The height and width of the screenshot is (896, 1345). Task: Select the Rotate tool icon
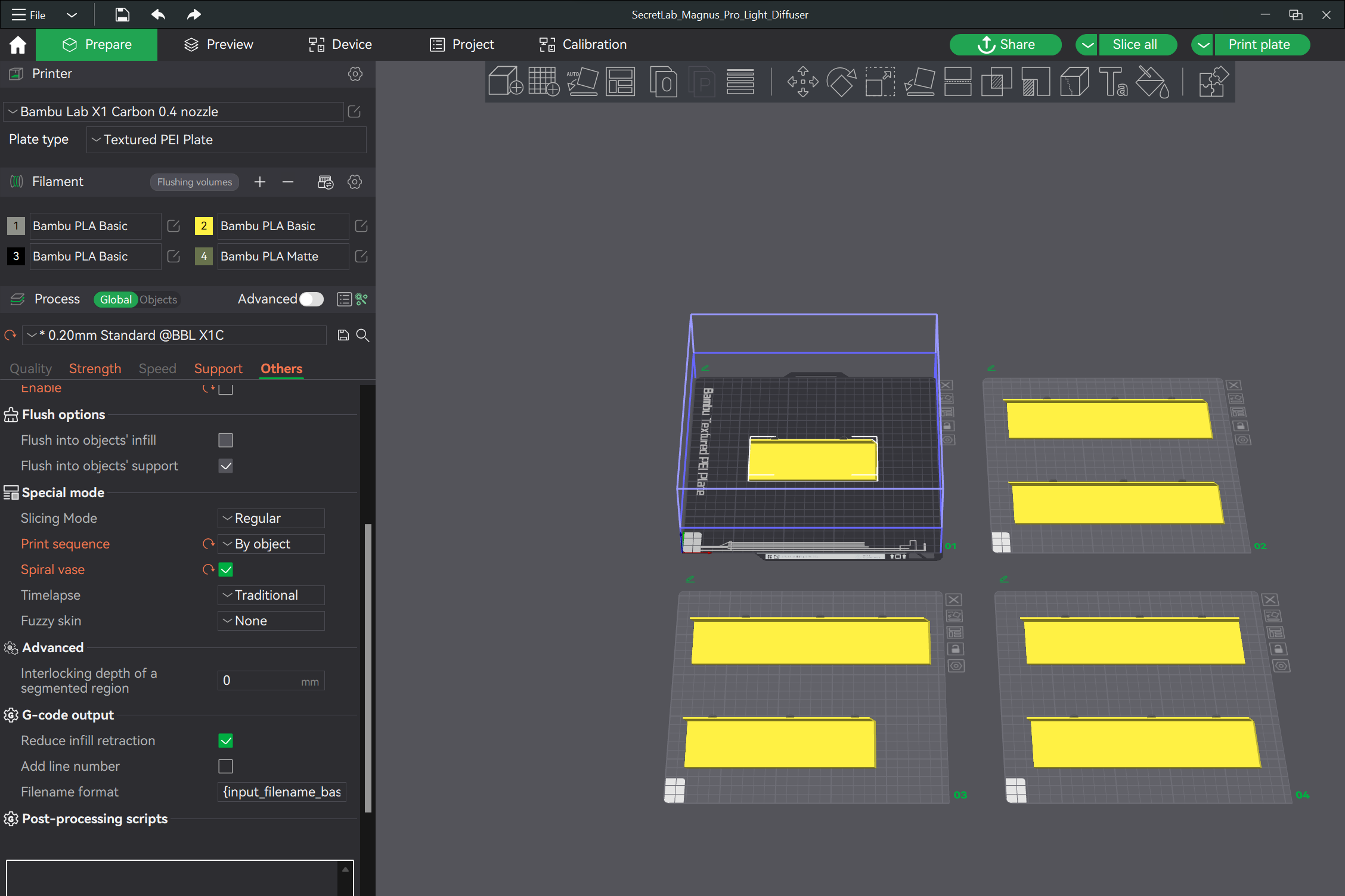(841, 82)
